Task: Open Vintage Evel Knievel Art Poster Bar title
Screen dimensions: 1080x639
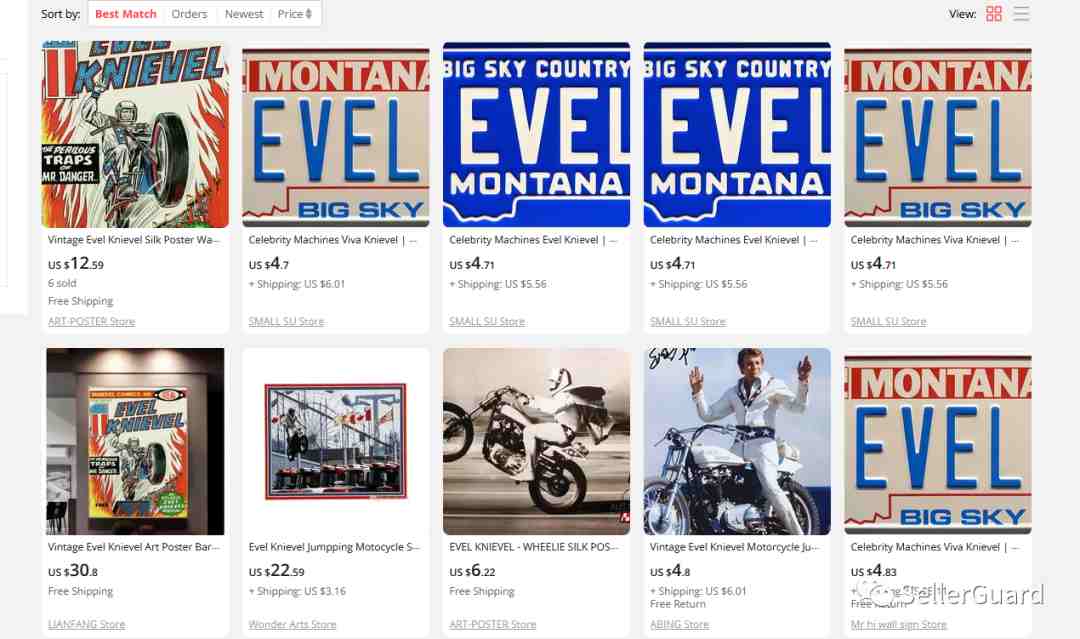Action: (x=134, y=547)
